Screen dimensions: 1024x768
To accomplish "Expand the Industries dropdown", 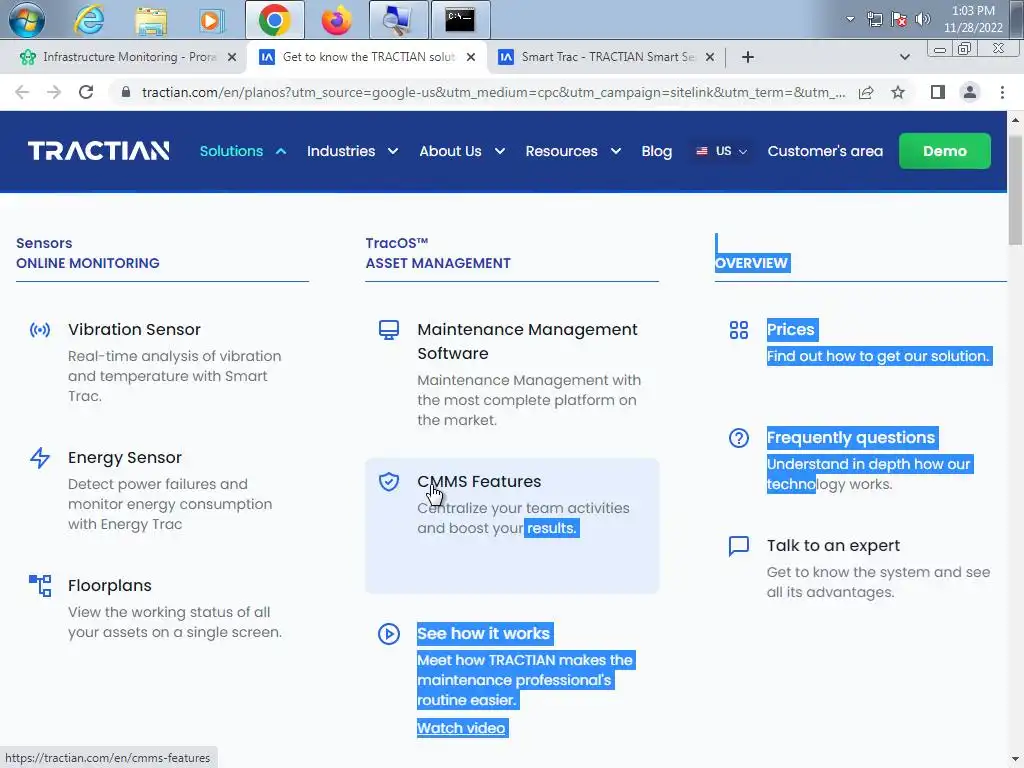I will pos(353,151).
